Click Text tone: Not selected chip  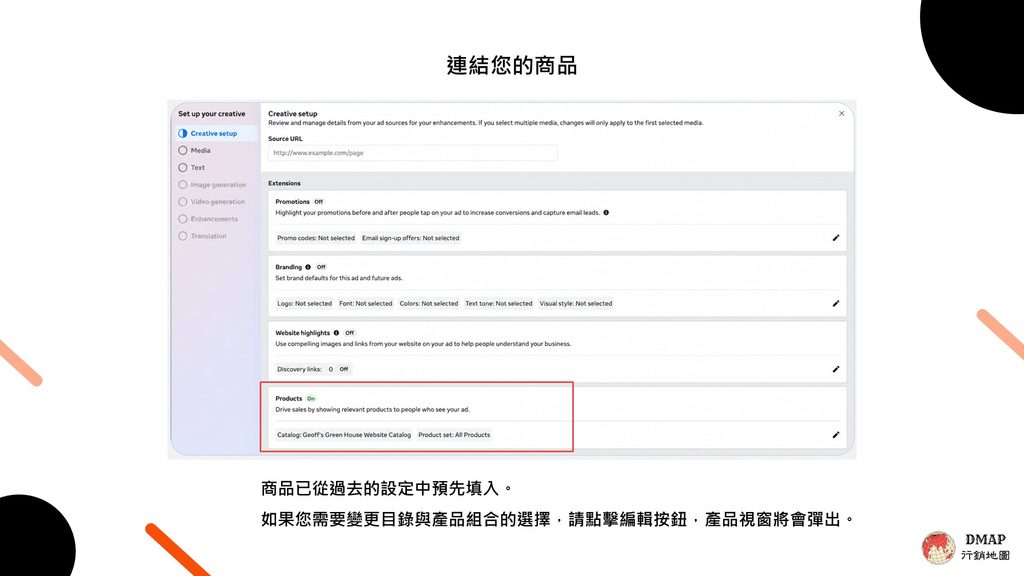(x=498, y=303)
